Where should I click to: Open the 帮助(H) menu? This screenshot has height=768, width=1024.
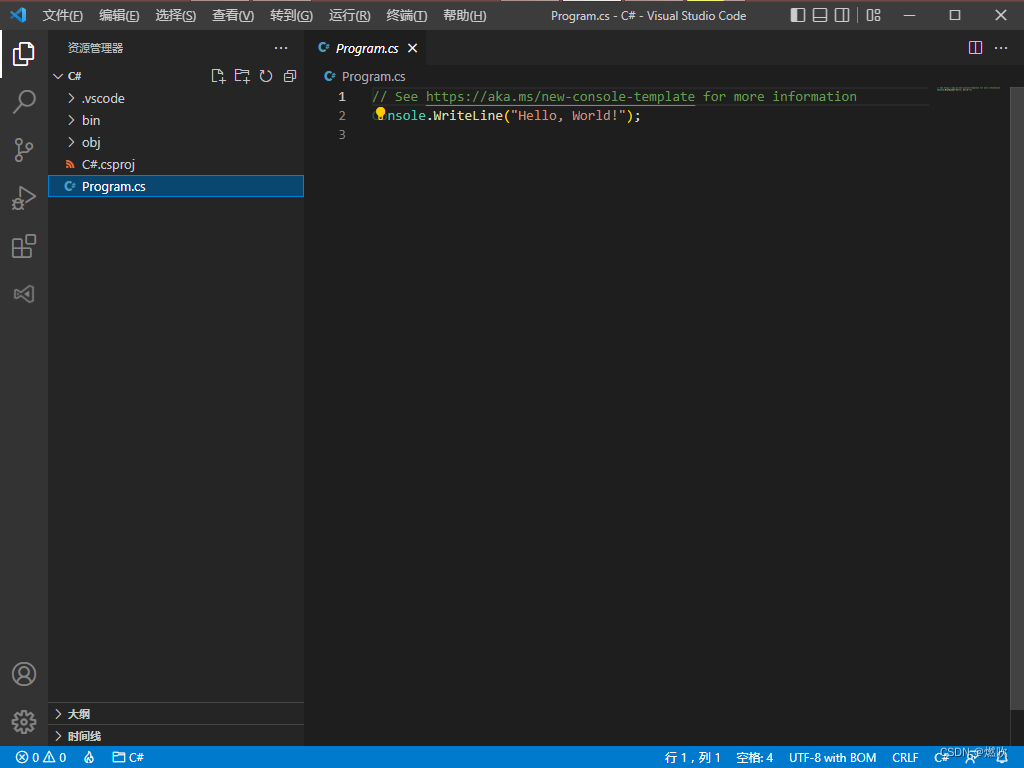[464, 15]
